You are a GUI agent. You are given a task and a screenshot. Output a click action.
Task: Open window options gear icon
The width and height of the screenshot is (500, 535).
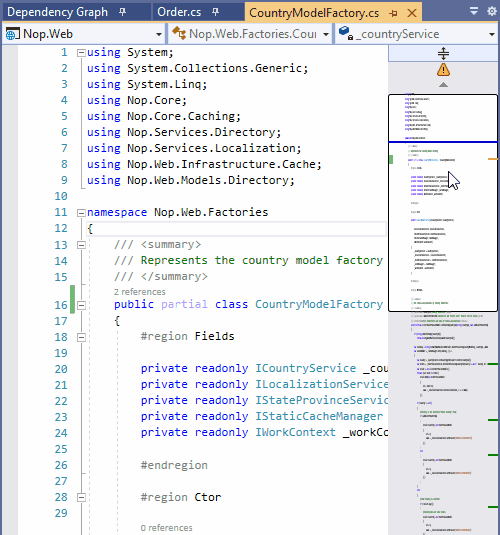pos(492,11)
